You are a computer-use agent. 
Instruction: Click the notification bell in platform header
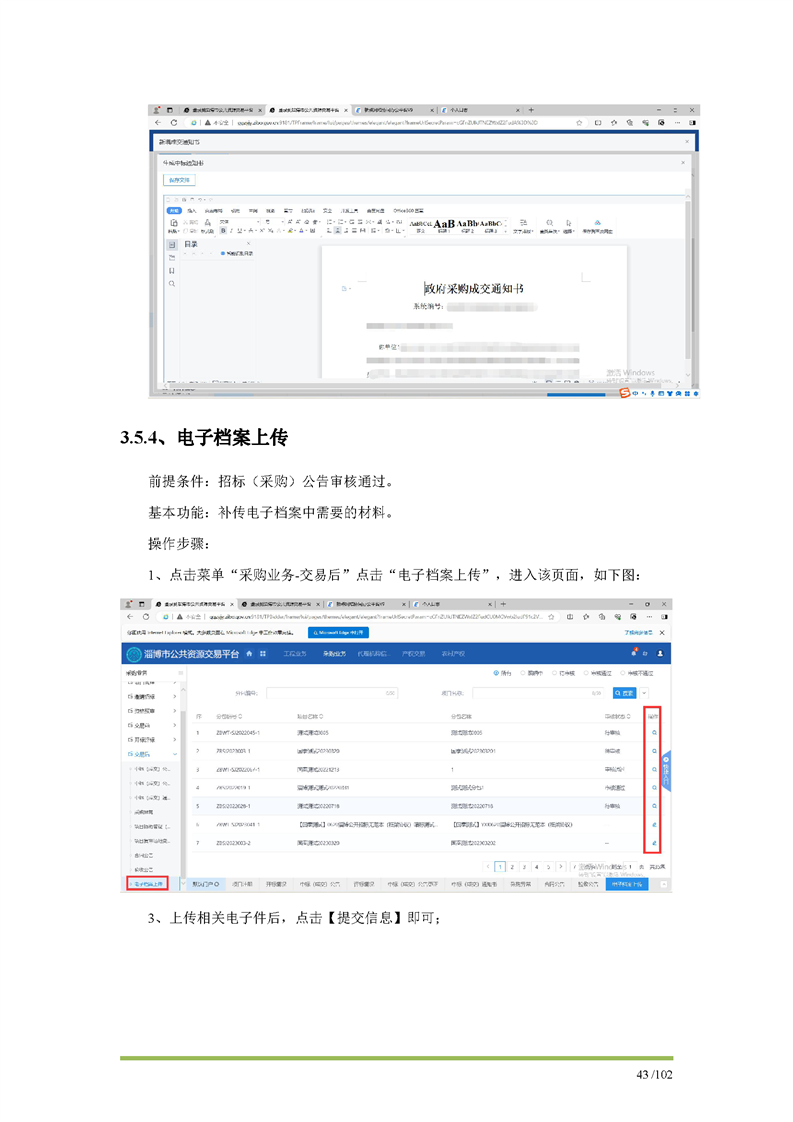click(633, 653)
